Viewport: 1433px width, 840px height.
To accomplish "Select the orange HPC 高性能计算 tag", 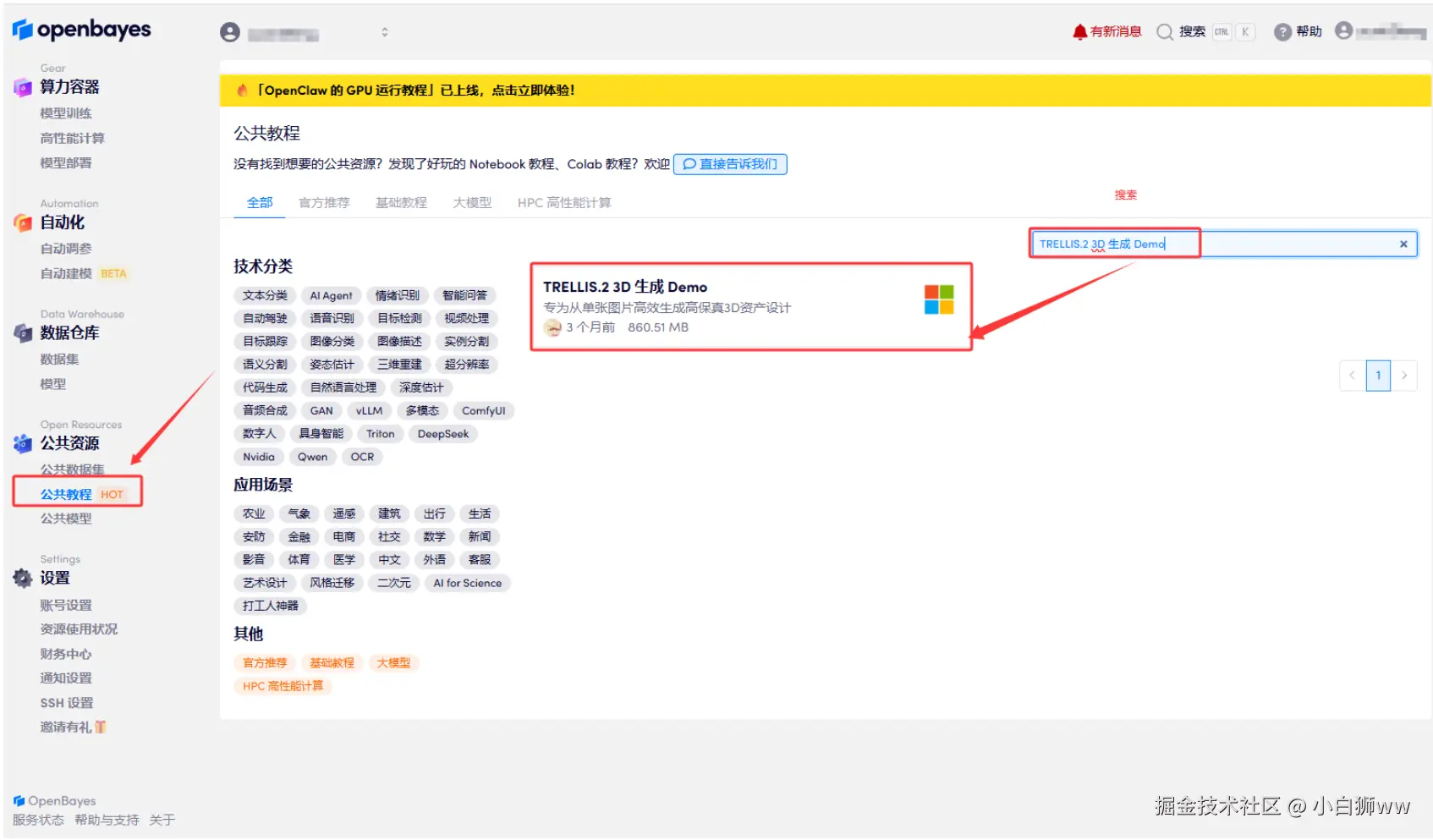I will tap(283, 687).
